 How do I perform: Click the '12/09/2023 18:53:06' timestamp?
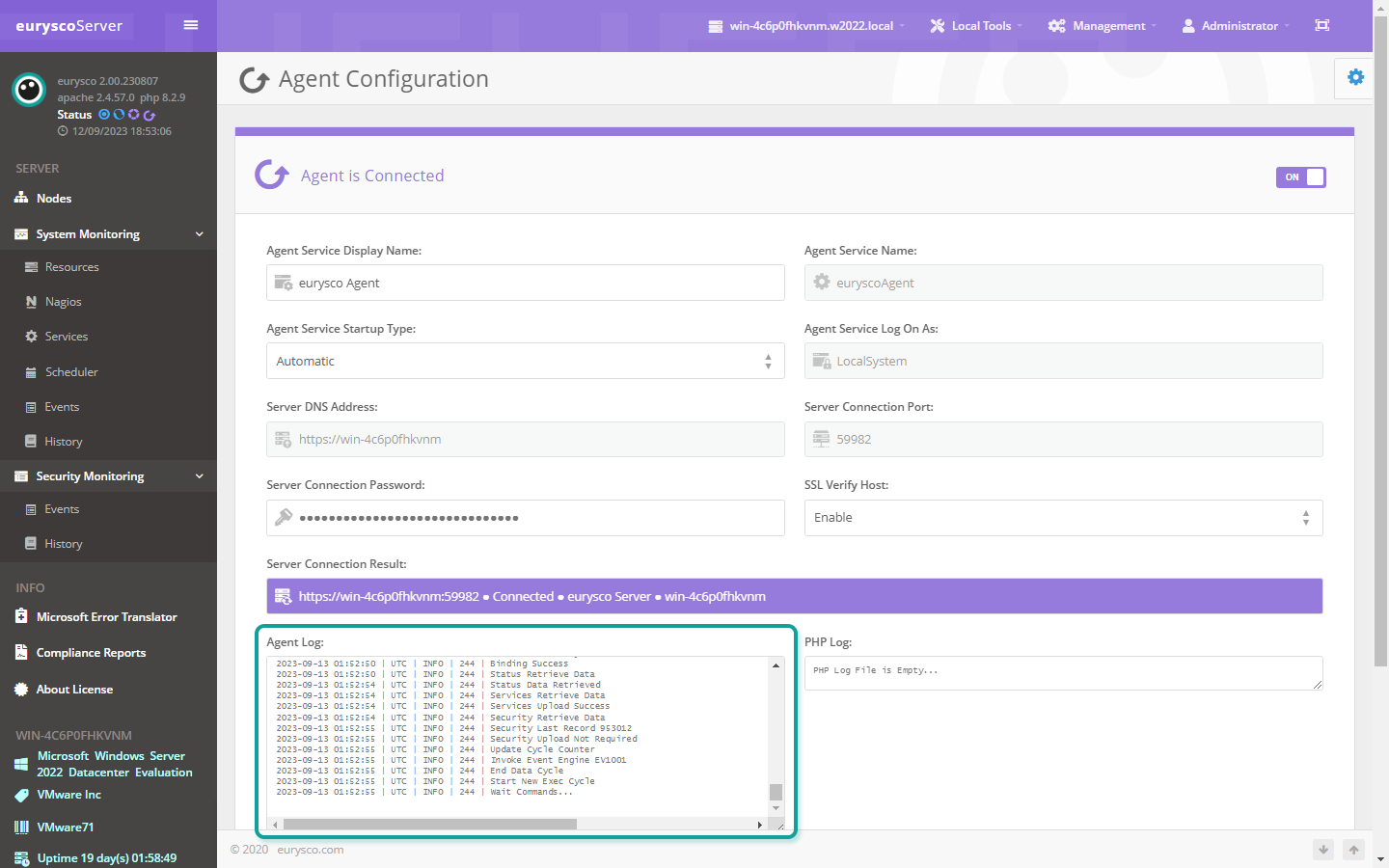(122, 131)
